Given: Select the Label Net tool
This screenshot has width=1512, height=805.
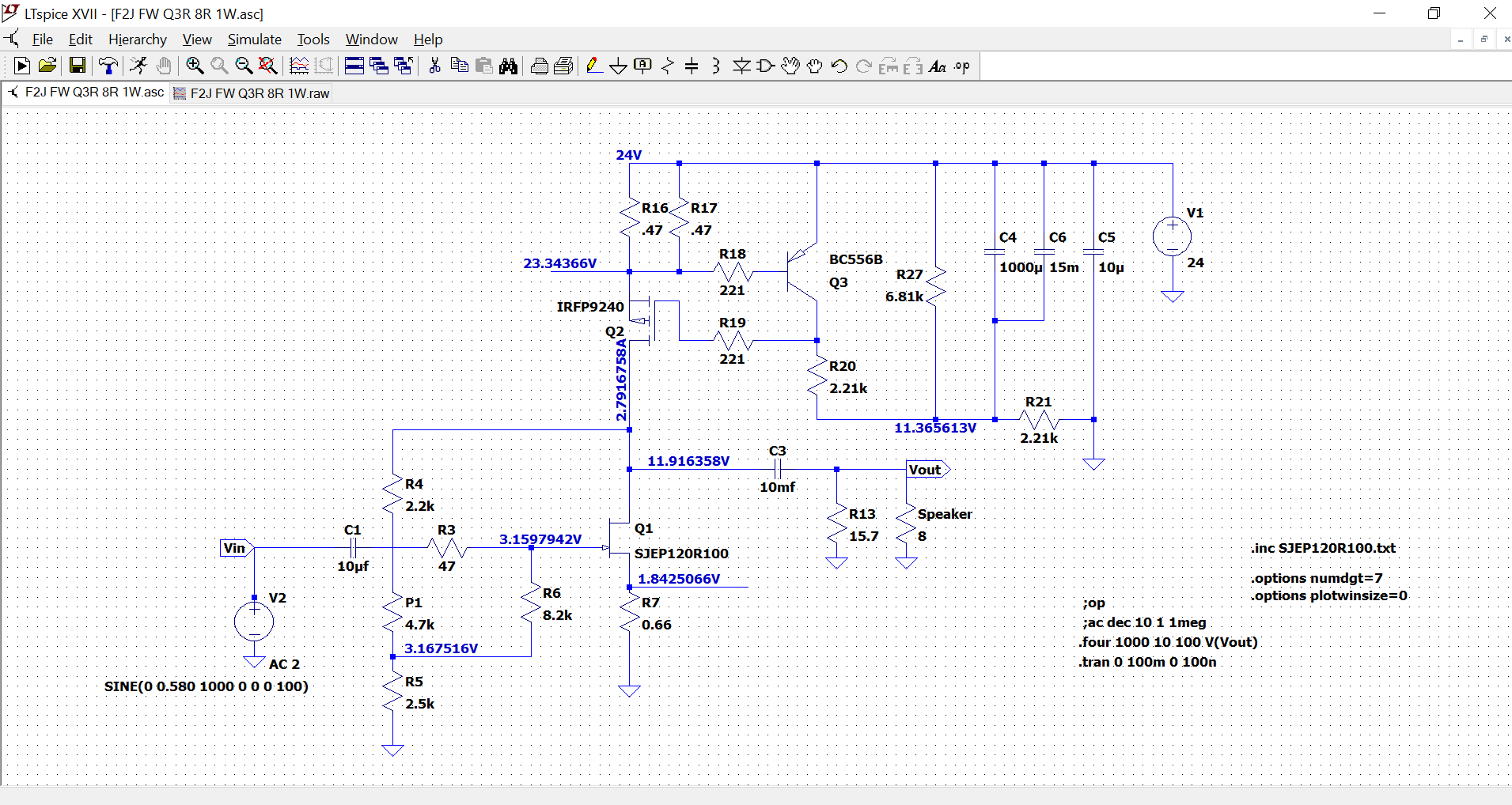Looking at the screenshot, I should pyautogui.click(x=643, y=66).
